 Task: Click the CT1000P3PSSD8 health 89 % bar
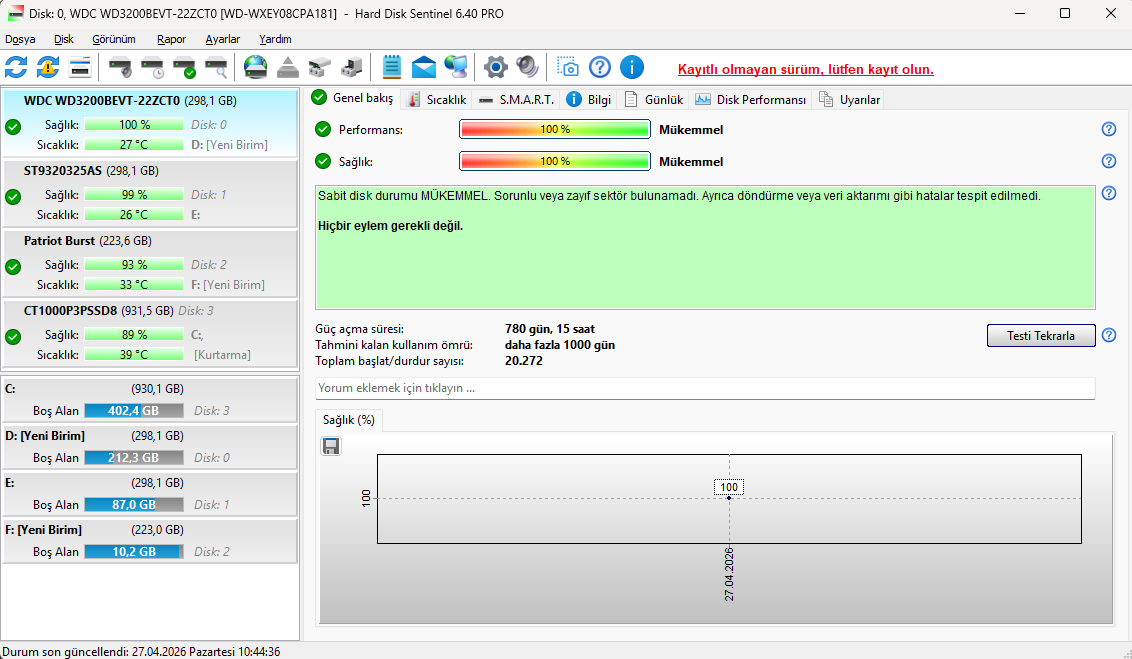point(134,334)
